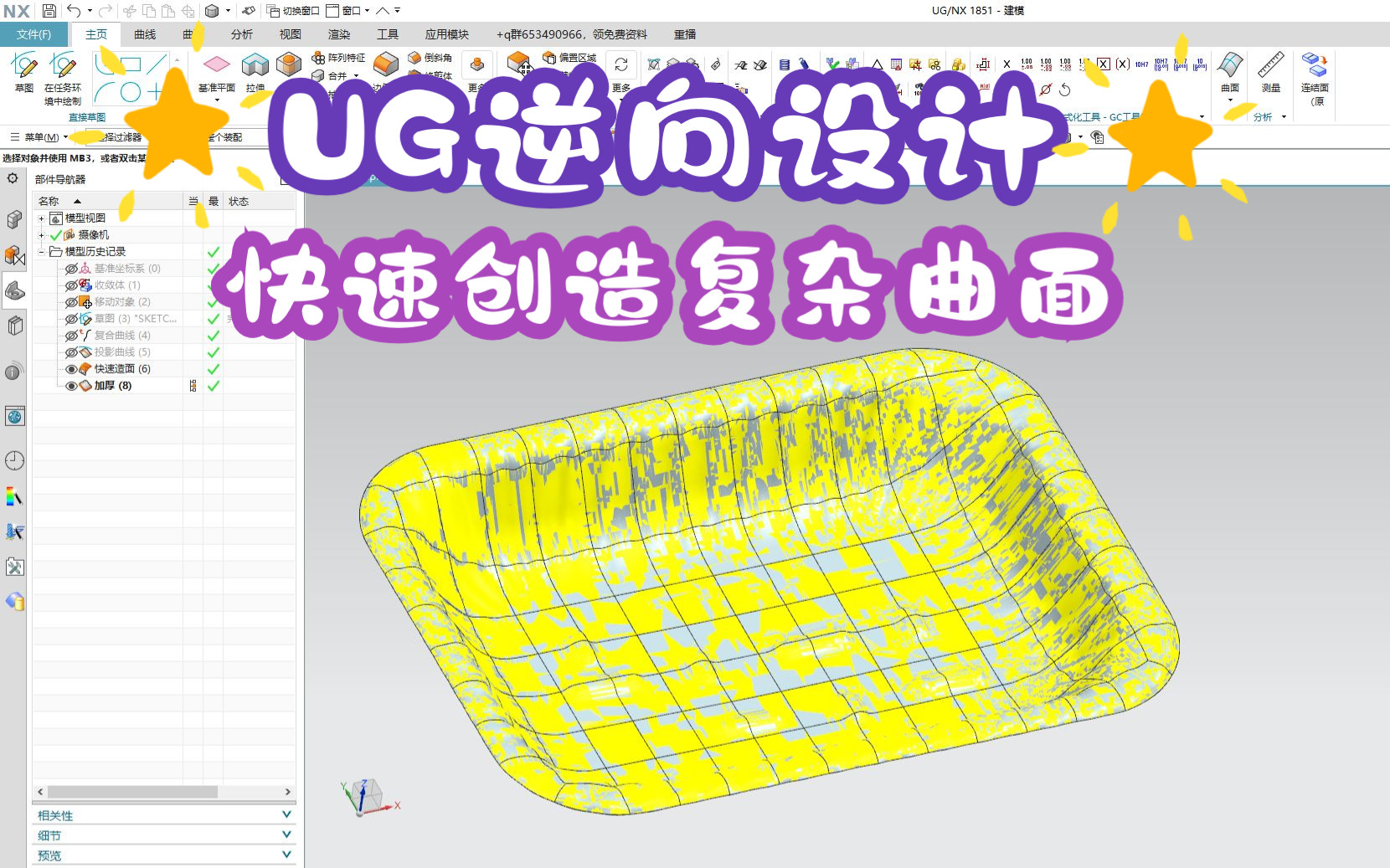
Task: Open the 文件(F) menu
Action: [33, 34]
